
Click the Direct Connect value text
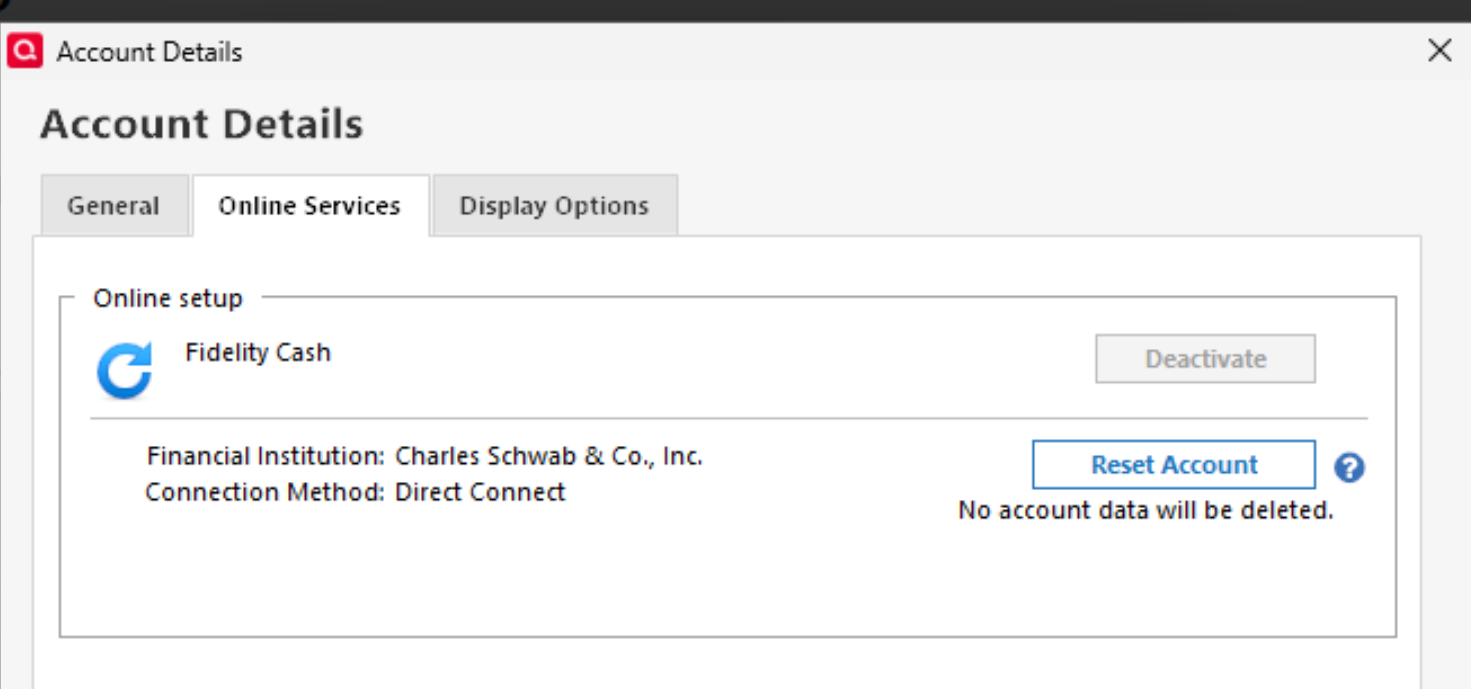tap(480, 492)
